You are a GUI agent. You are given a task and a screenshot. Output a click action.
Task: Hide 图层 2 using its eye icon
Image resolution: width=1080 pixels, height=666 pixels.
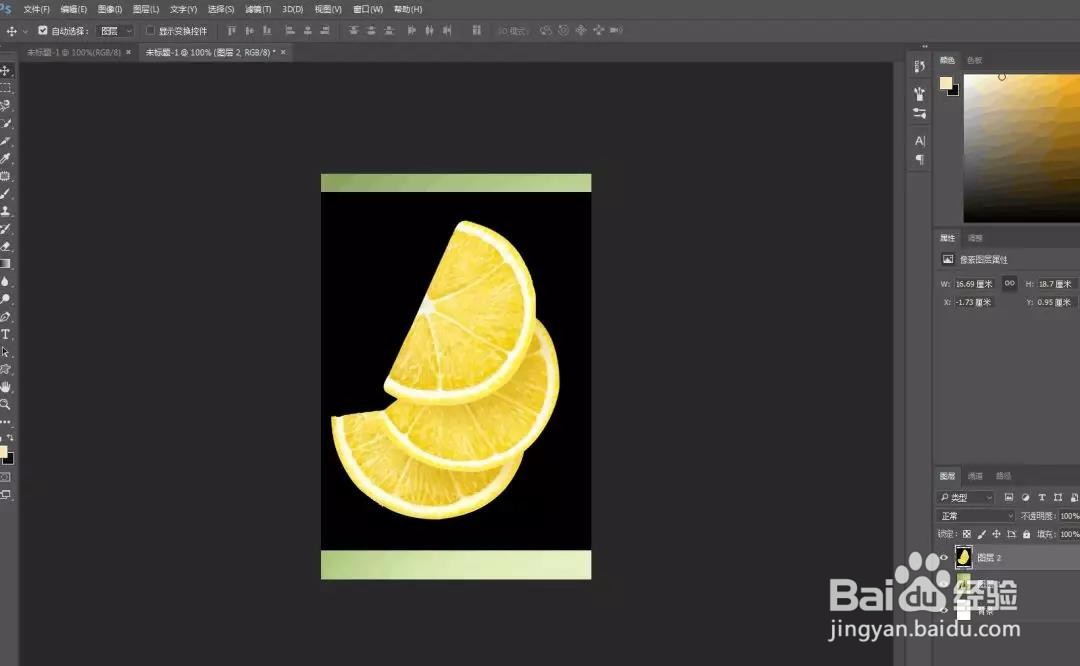click(944, 558)
